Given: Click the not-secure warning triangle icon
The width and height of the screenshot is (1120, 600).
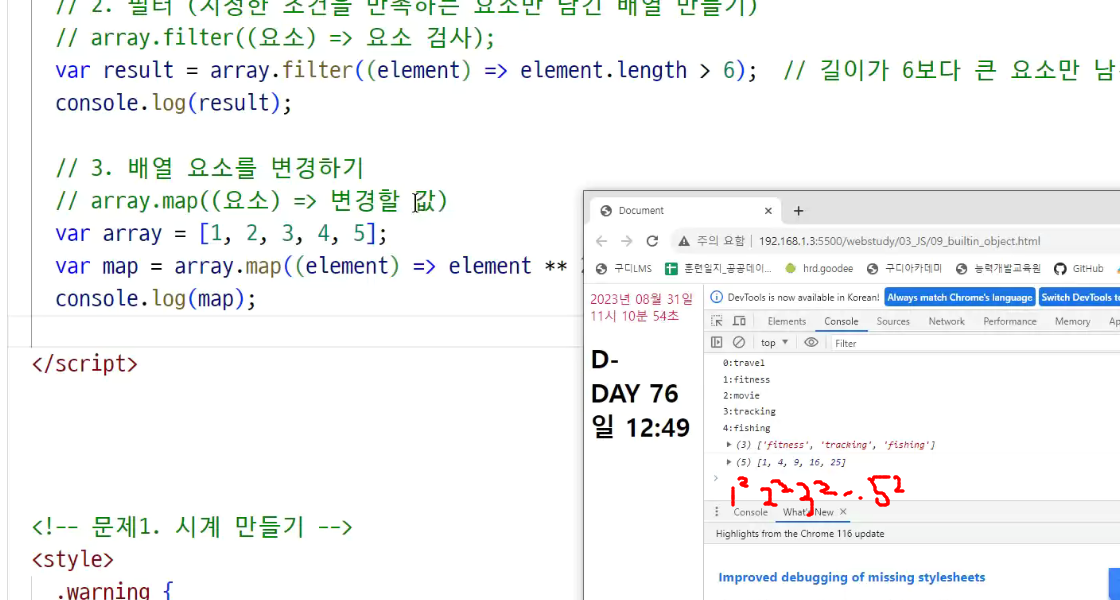Looking at the screenshot, I should pos(684,241).
